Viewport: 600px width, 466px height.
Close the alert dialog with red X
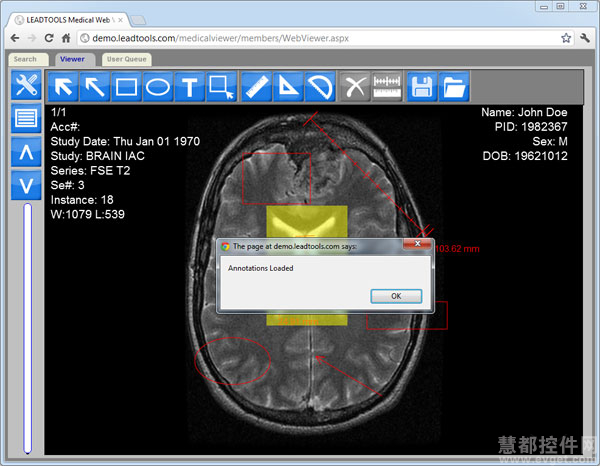pyautogui.click(x=417, y=244)
